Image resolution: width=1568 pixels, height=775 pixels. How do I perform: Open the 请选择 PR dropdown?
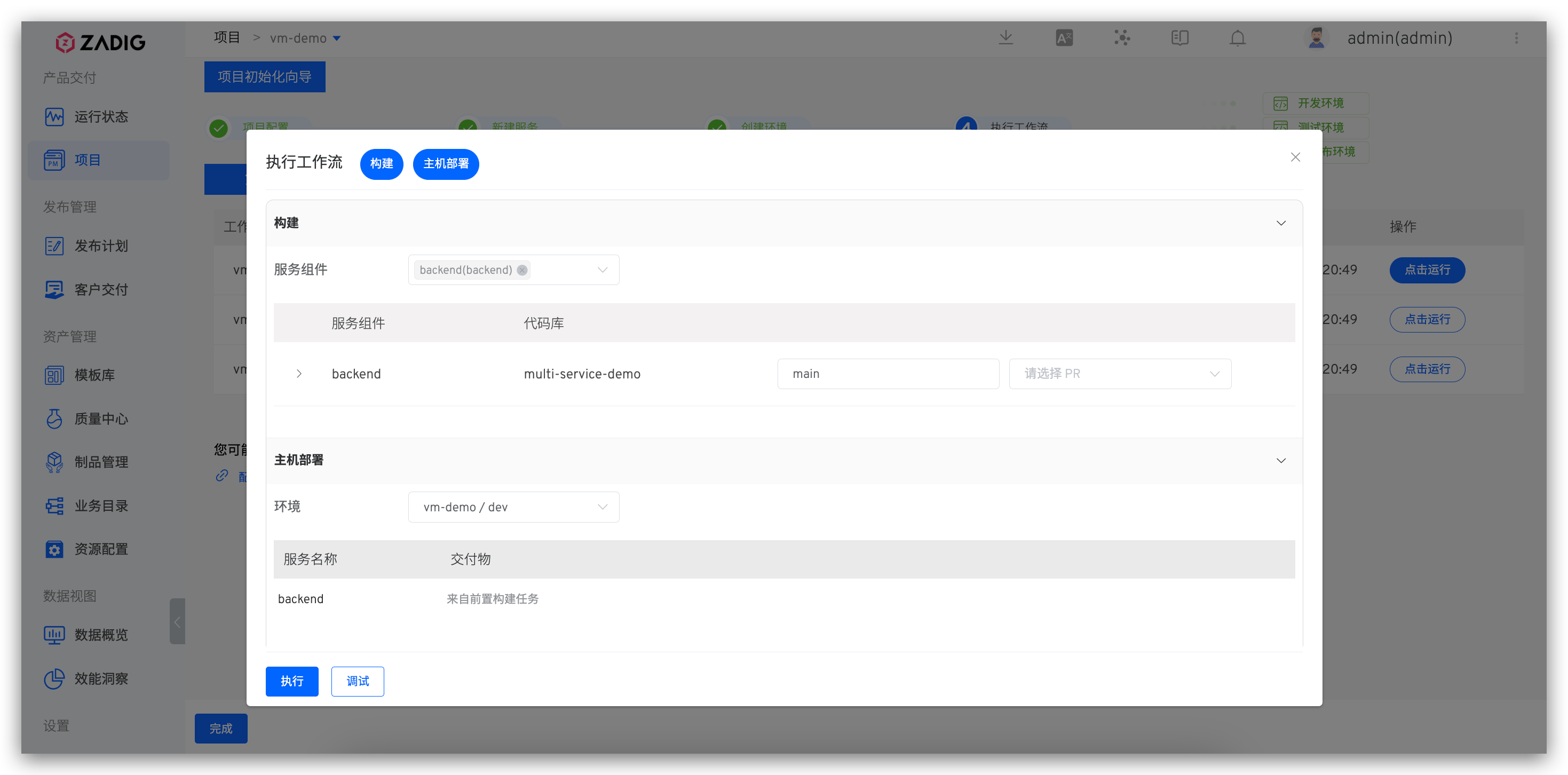(x=1119, y=374)
